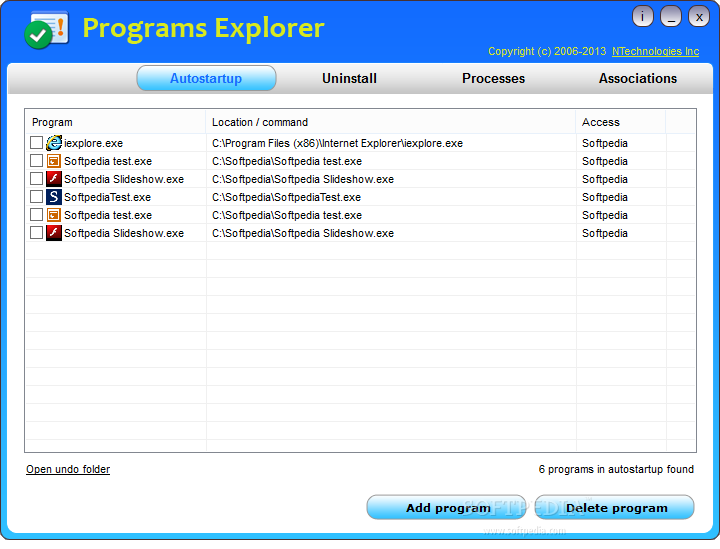Click the 6 programs in autostartup found status
The width and height of the screenshot is (720, 549).
tap(616, 469)
